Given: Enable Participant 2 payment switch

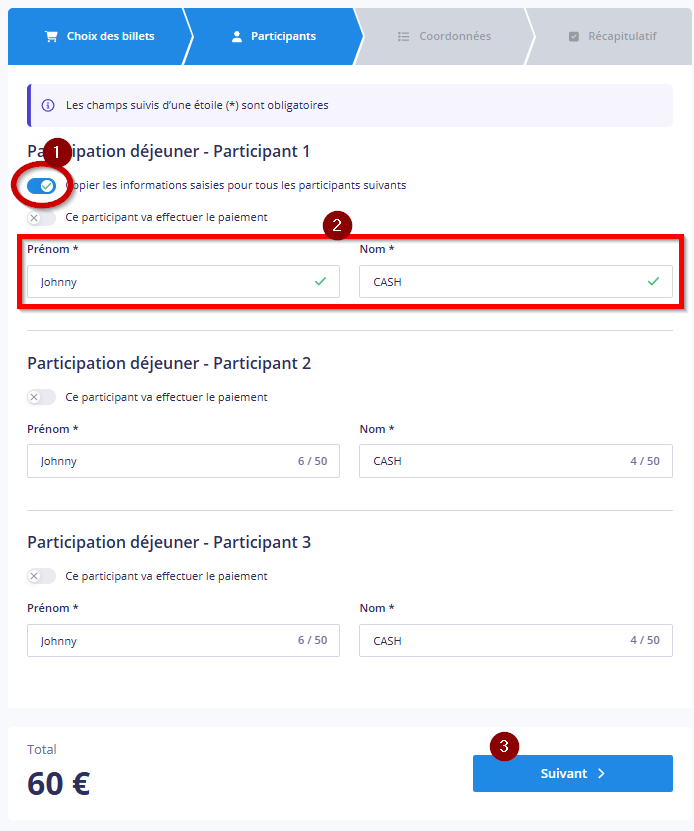Looking at the screenshot, I should (41, 397).
